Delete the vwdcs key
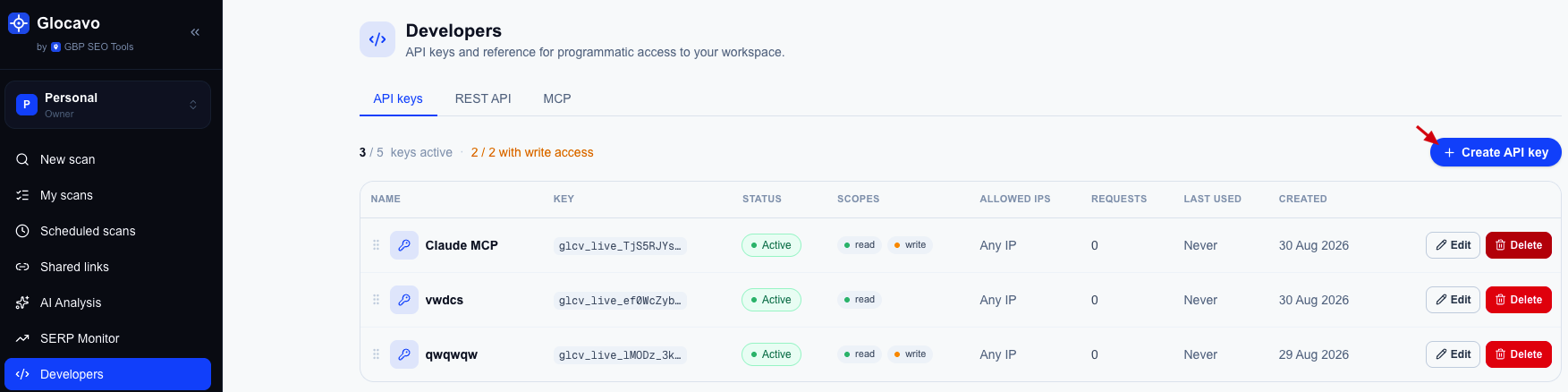The image size is (1568, 392). 1519,300
